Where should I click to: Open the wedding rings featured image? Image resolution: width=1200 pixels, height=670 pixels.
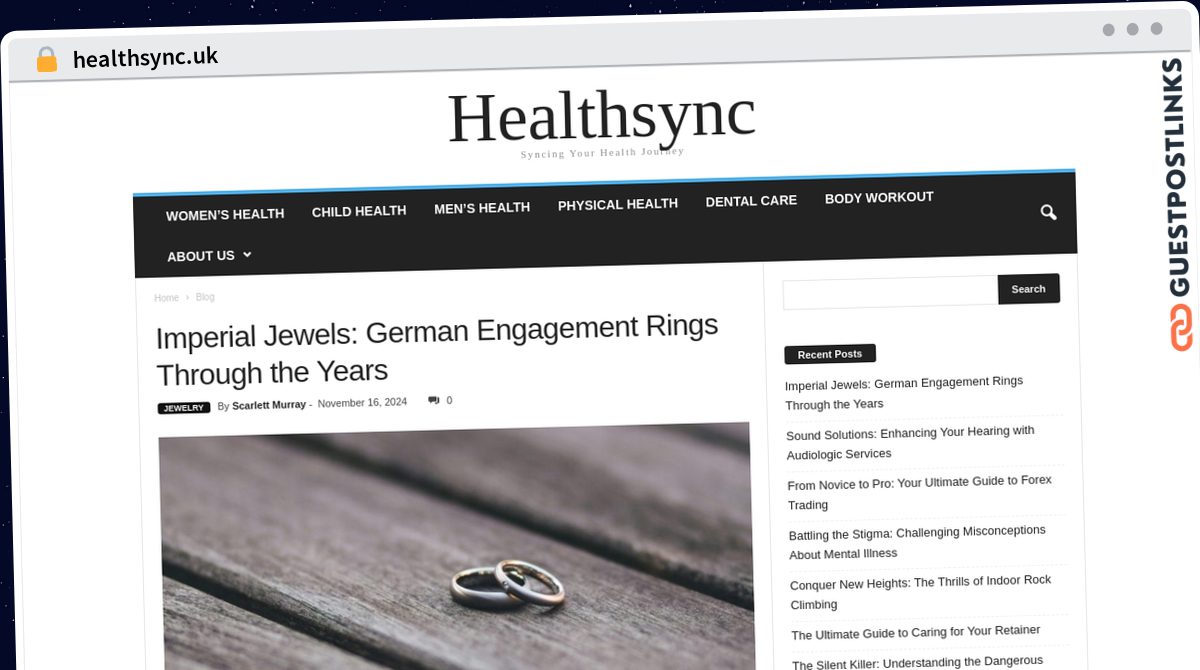pyautogui.click(x=456, y=545)
